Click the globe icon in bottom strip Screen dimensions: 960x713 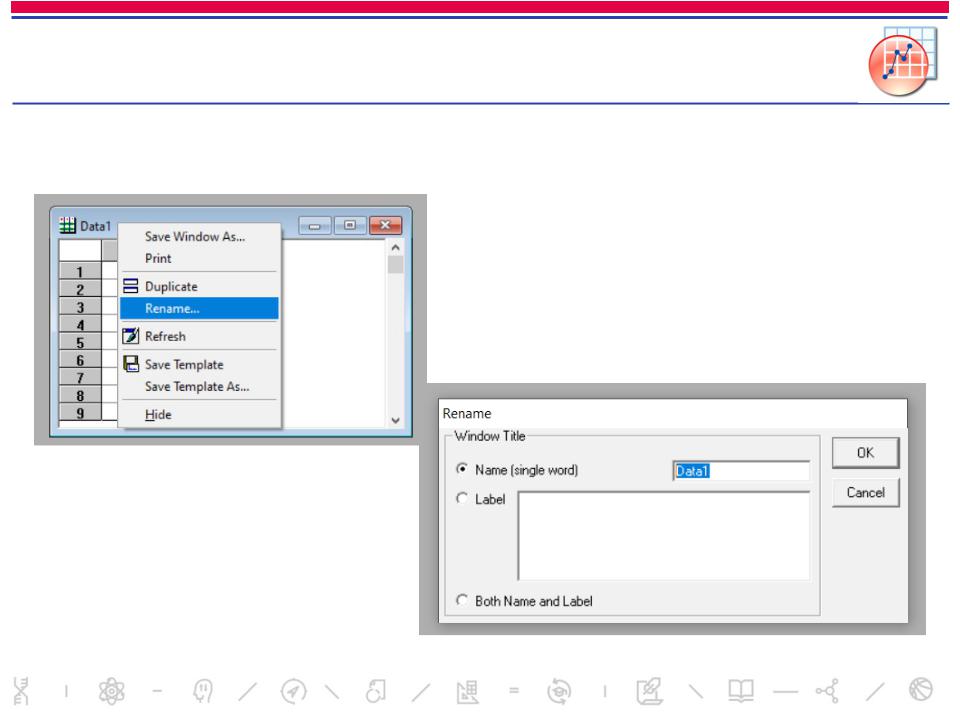(x=921, y=690)
